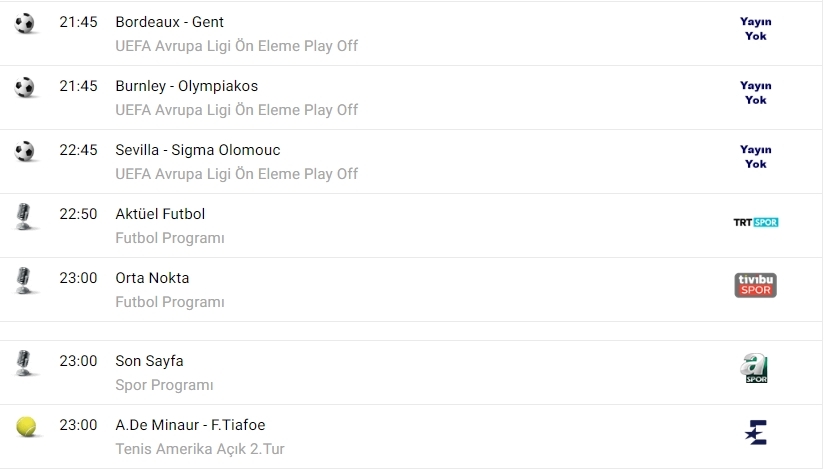Click the microphone icon beside Aktüel Futbol

[x=25, y=216]
